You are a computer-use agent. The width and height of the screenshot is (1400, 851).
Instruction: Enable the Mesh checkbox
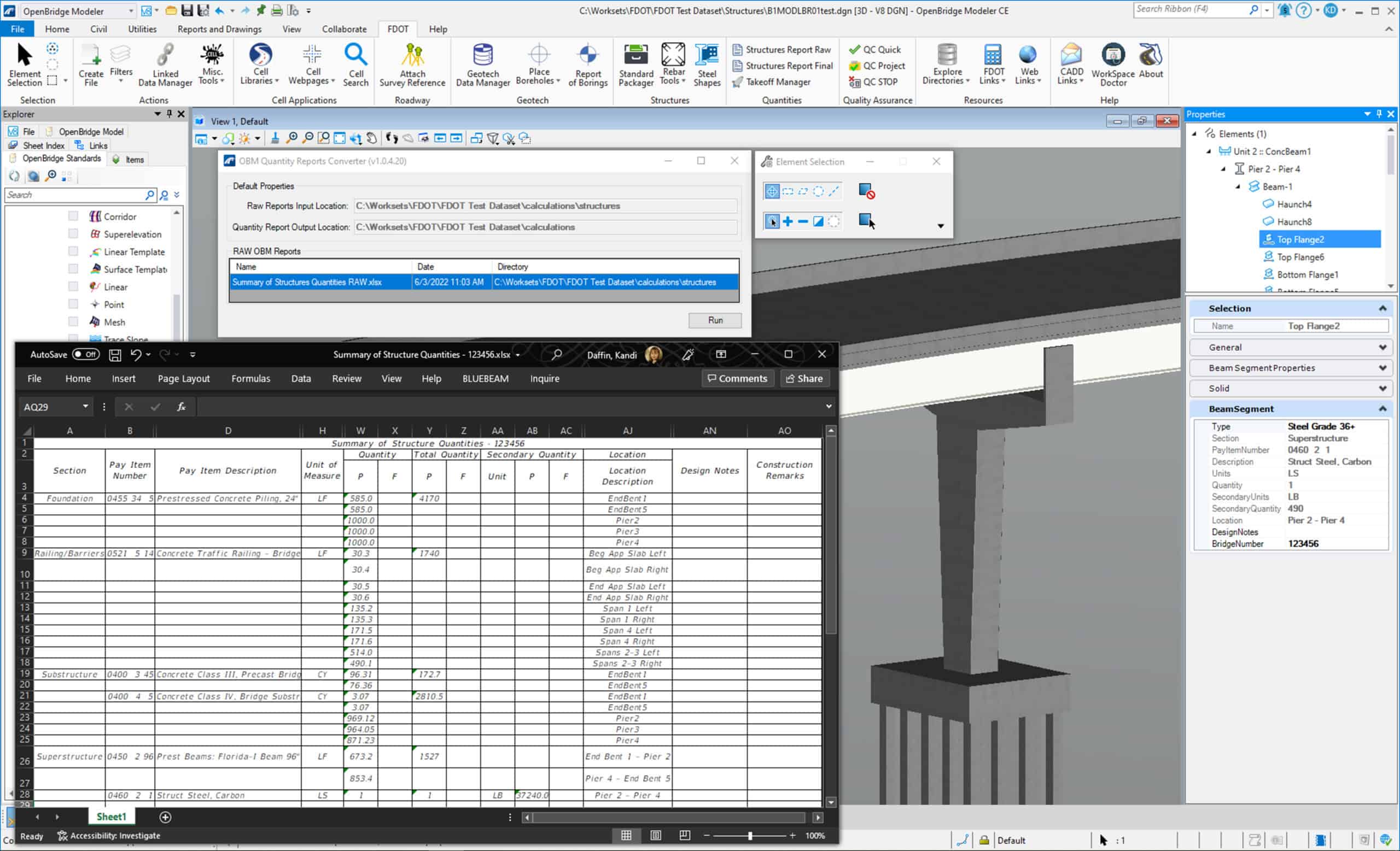tap(73, 322)
